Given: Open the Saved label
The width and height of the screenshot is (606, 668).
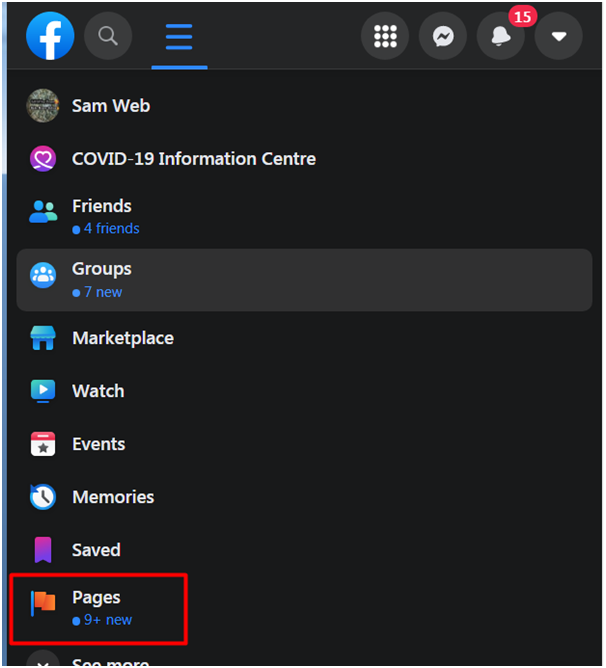Looking at the screenshot, I should click(96, 550).
